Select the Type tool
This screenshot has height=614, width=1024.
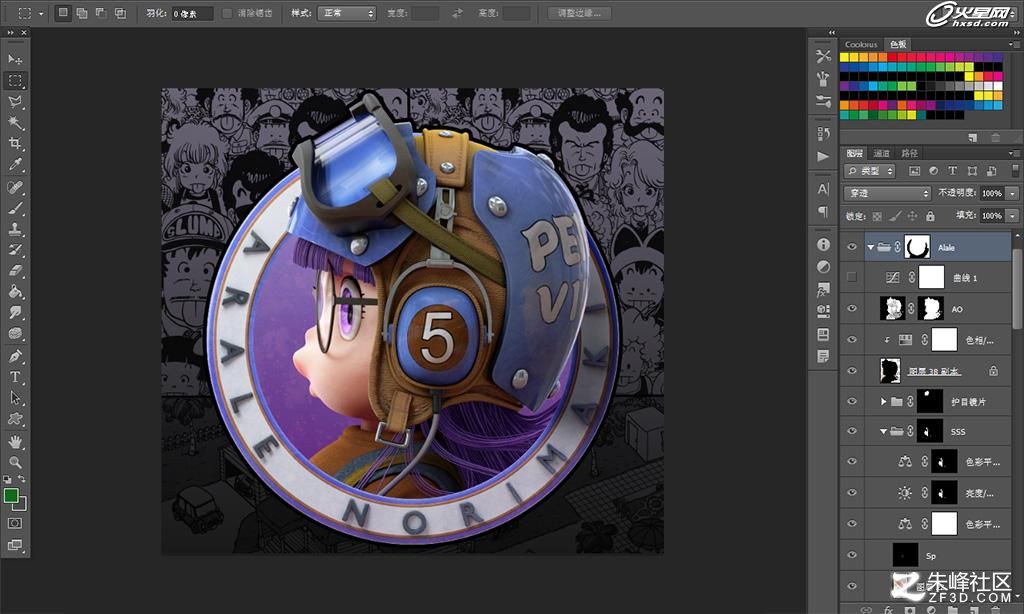tap(14, 377)
